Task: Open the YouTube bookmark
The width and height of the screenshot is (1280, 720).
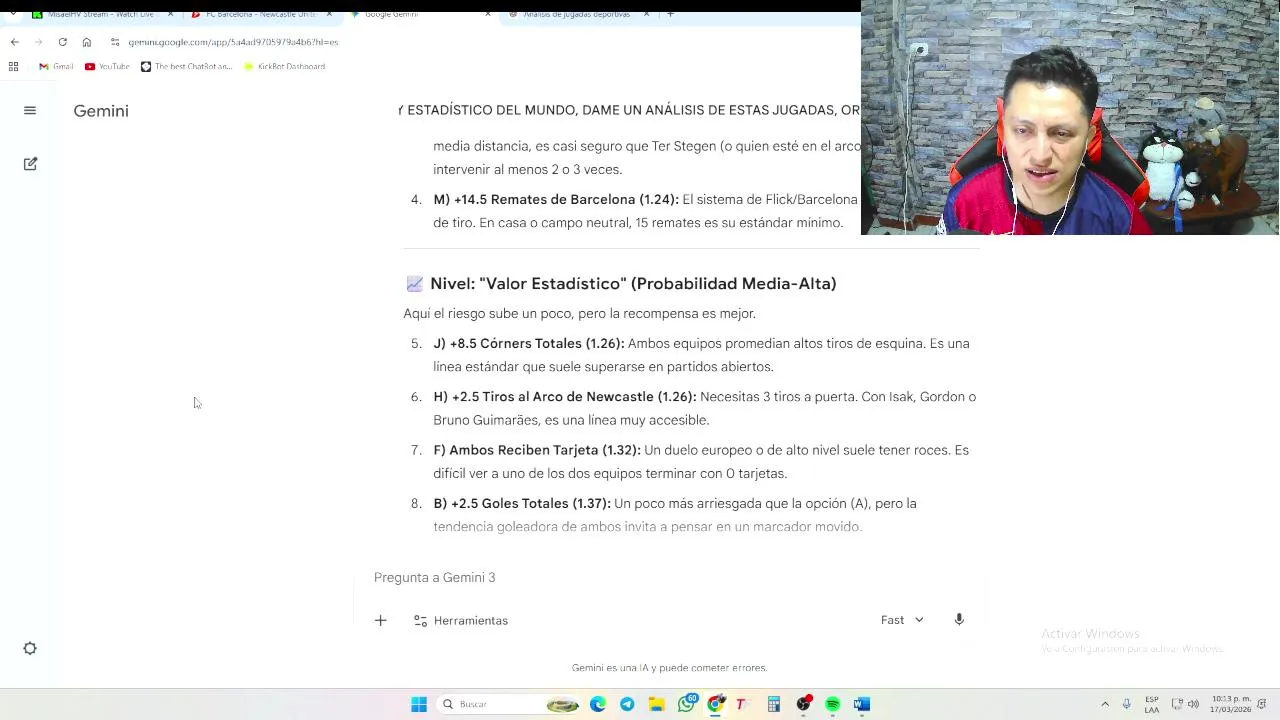Action: tap(107, 66)
